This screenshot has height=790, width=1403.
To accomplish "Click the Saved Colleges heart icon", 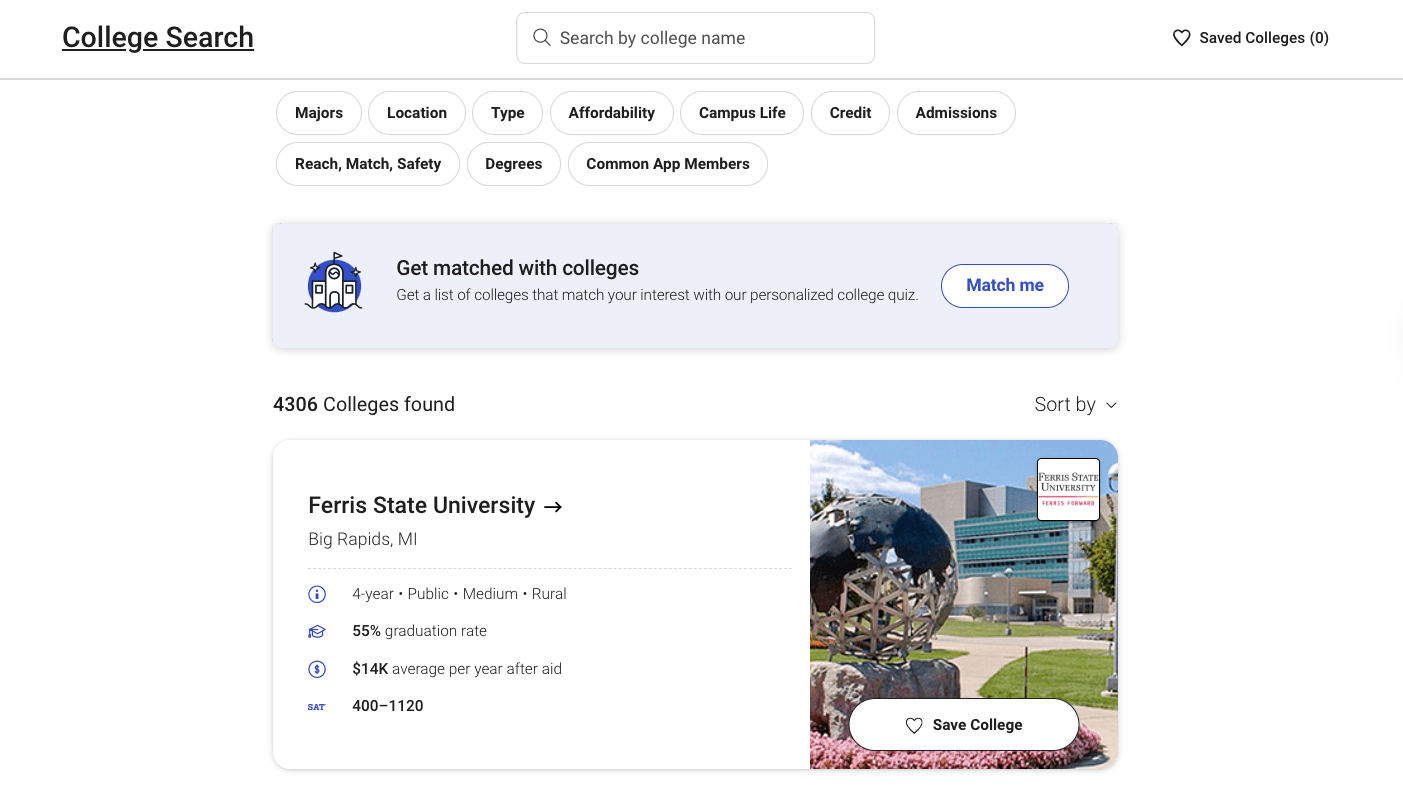I will click(1181, 38).
